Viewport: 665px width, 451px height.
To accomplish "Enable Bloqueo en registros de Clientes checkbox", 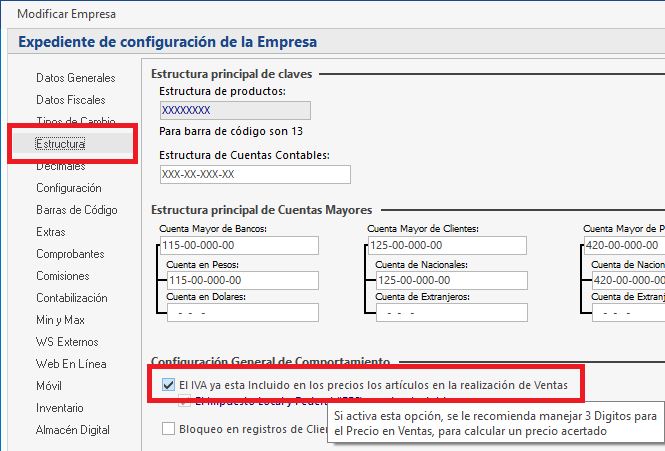I will (168, 430).
